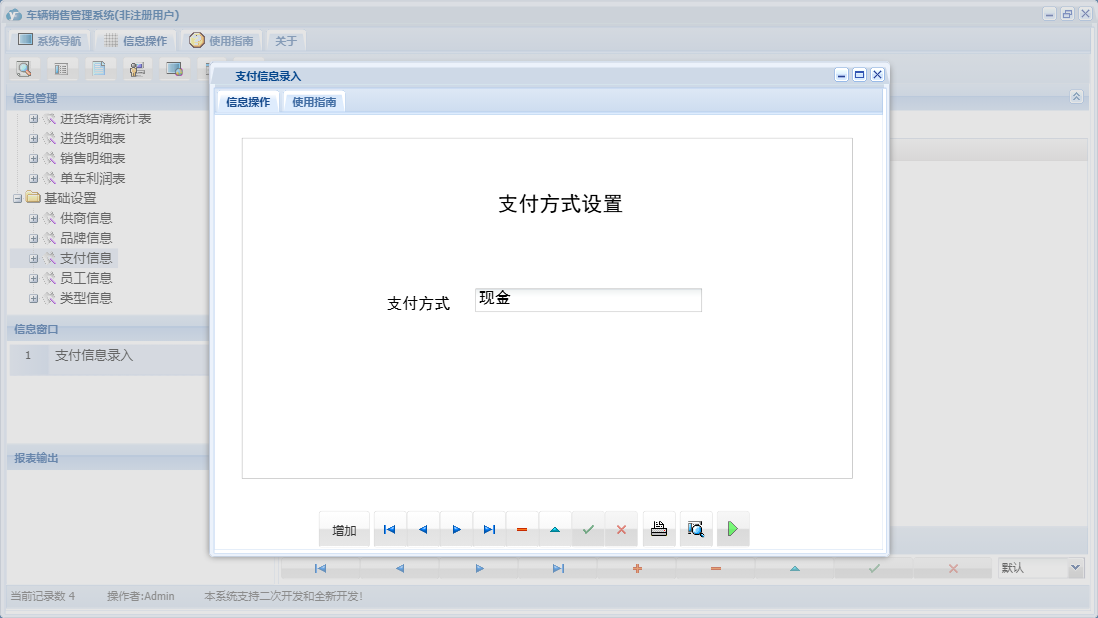
Task: Click inside the 支付方式 input field
Action: pyautogui.click(x=588, y=299)
